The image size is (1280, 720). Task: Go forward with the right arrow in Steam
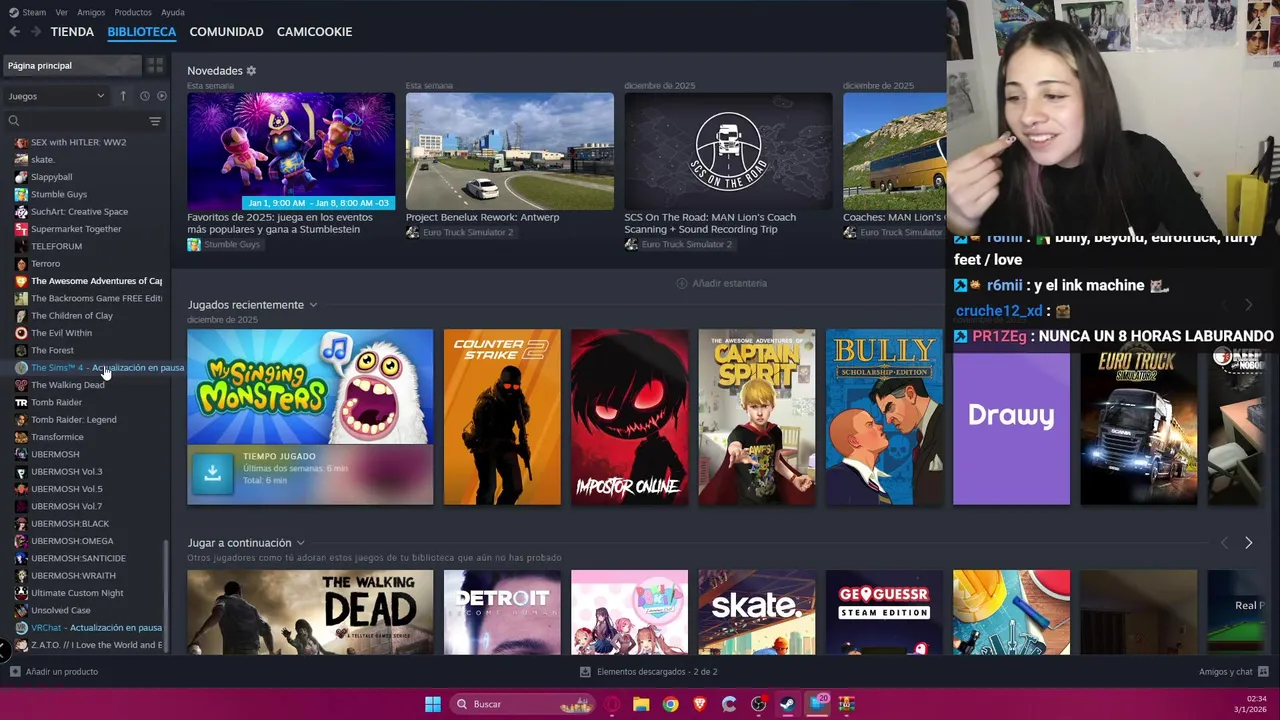tap(37, 32)
